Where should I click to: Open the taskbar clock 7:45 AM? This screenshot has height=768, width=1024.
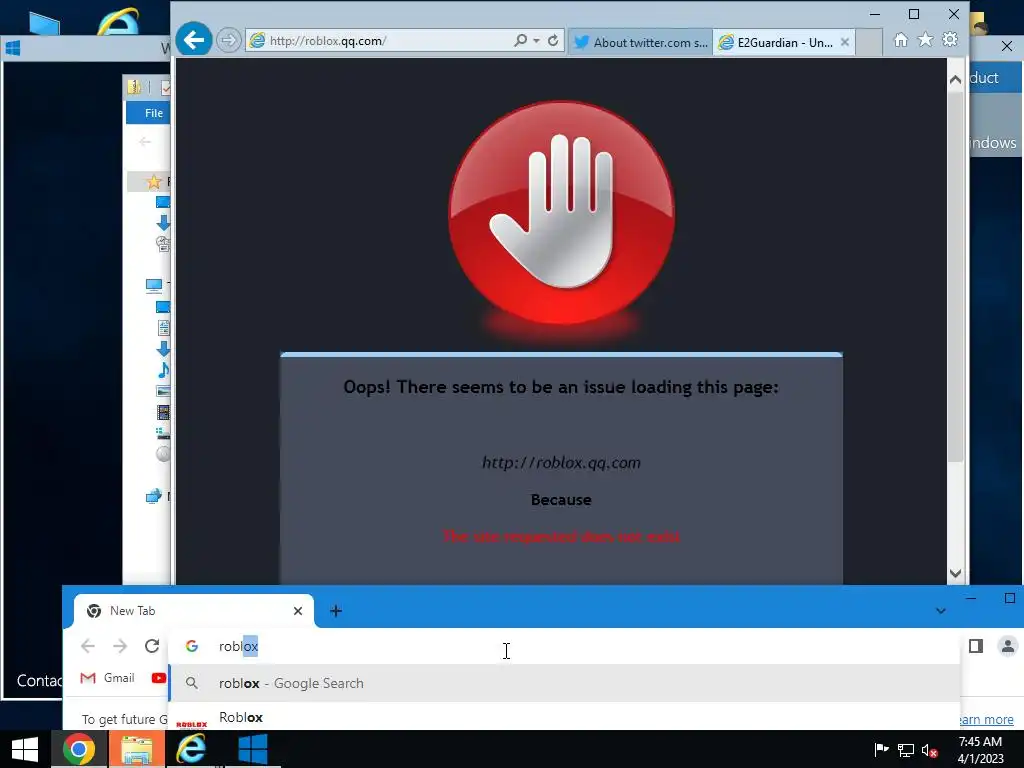tap(980, 750)
